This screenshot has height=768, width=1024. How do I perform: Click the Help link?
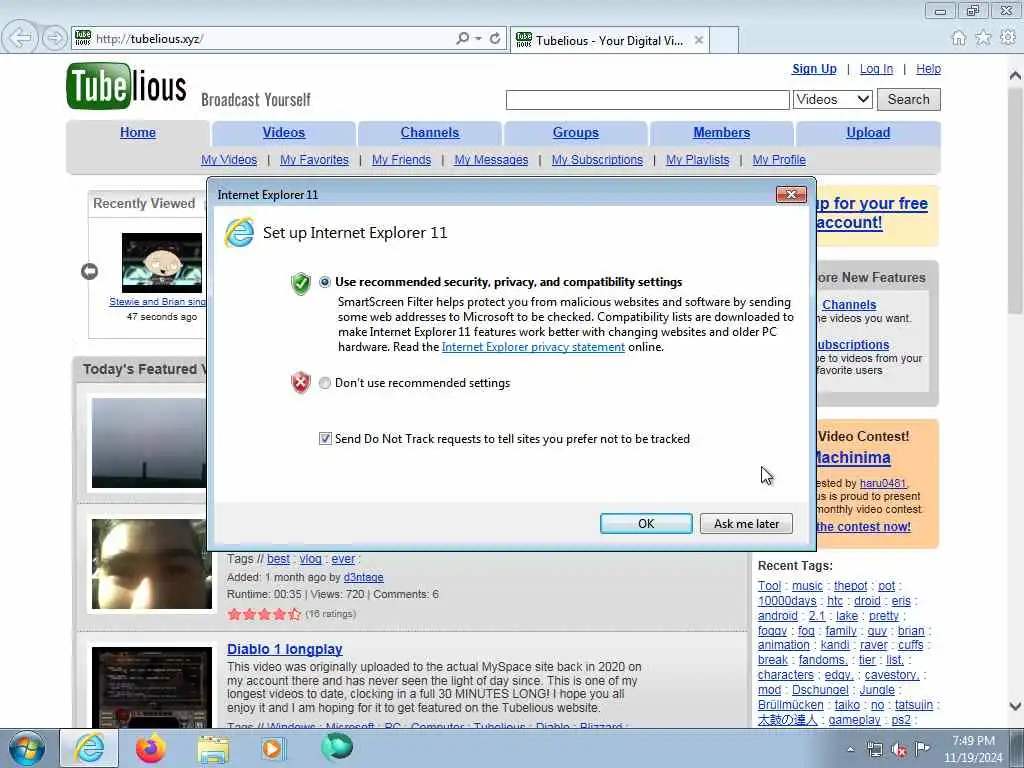[928, 69]
